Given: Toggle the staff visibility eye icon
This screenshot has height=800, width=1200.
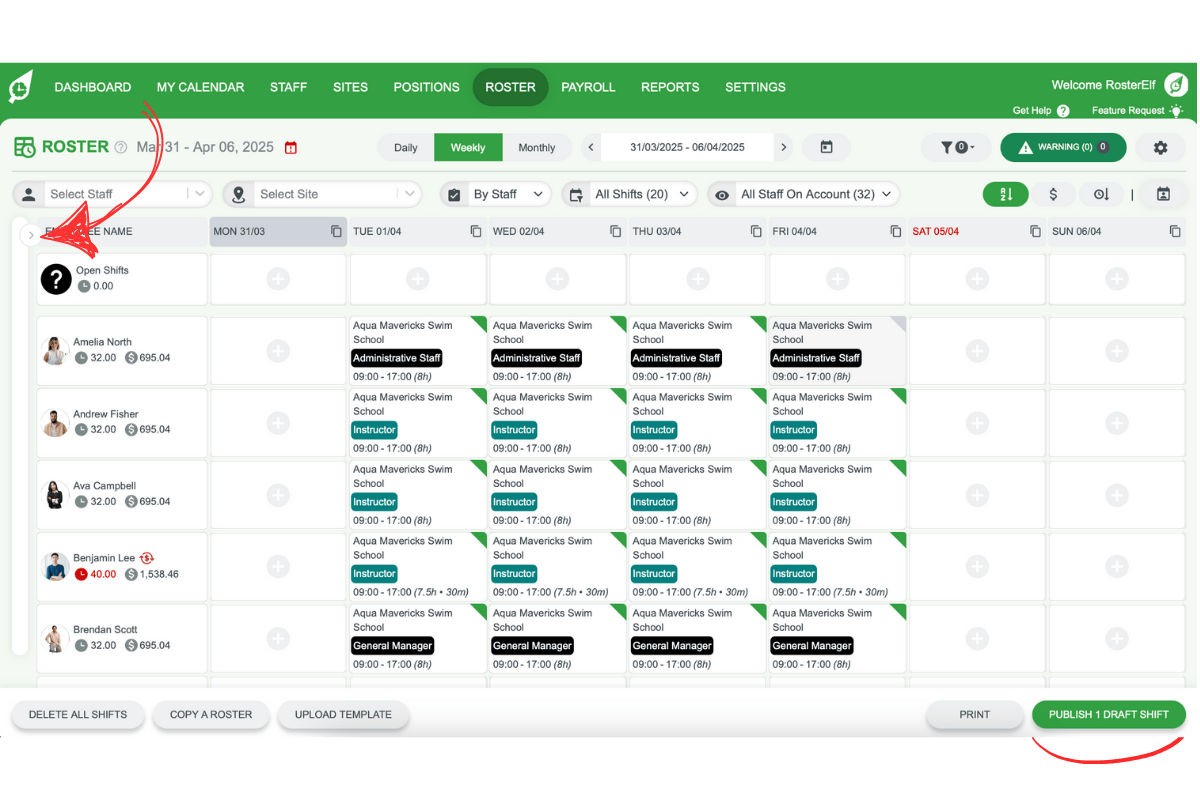Looking at the screenshot, I should (722, 194).
